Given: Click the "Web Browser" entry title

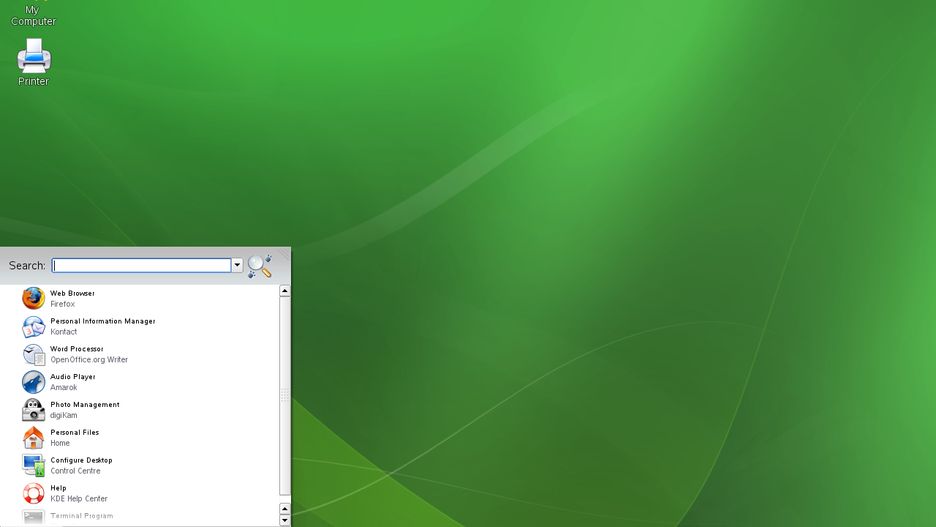Looking at the screenshot, I should pyautogui.click(x=72, y=293).
